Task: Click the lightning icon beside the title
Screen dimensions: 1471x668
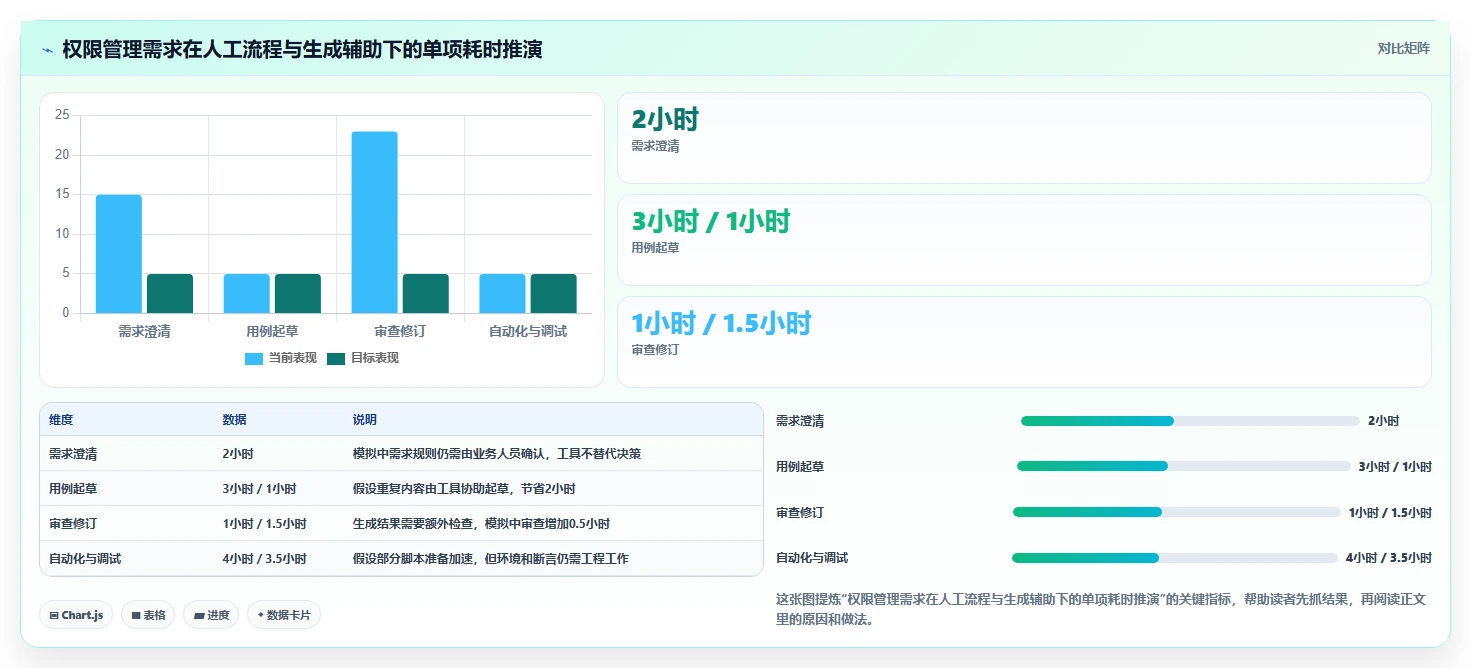Action: click(47, 50)
